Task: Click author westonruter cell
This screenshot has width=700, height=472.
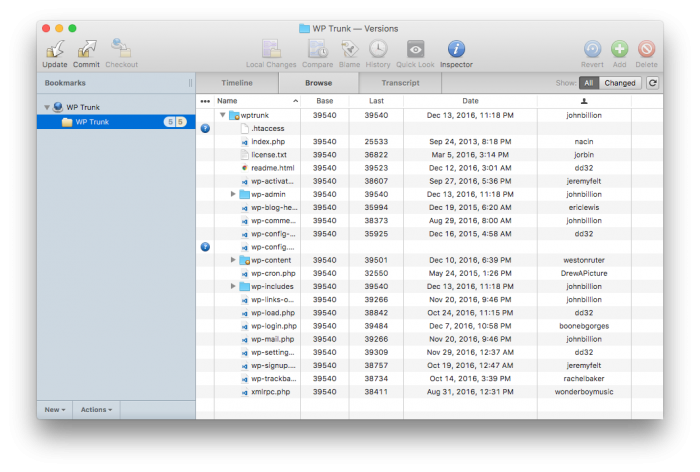Action: coord(584,260)
